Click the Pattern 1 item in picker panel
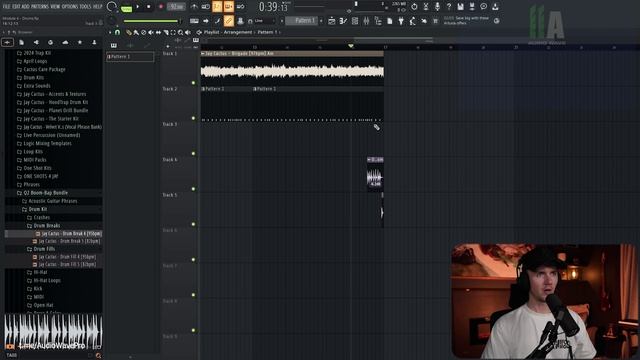The width and height of the screenshot is (640, 360). pyautogui.click(x=130, y=57)
